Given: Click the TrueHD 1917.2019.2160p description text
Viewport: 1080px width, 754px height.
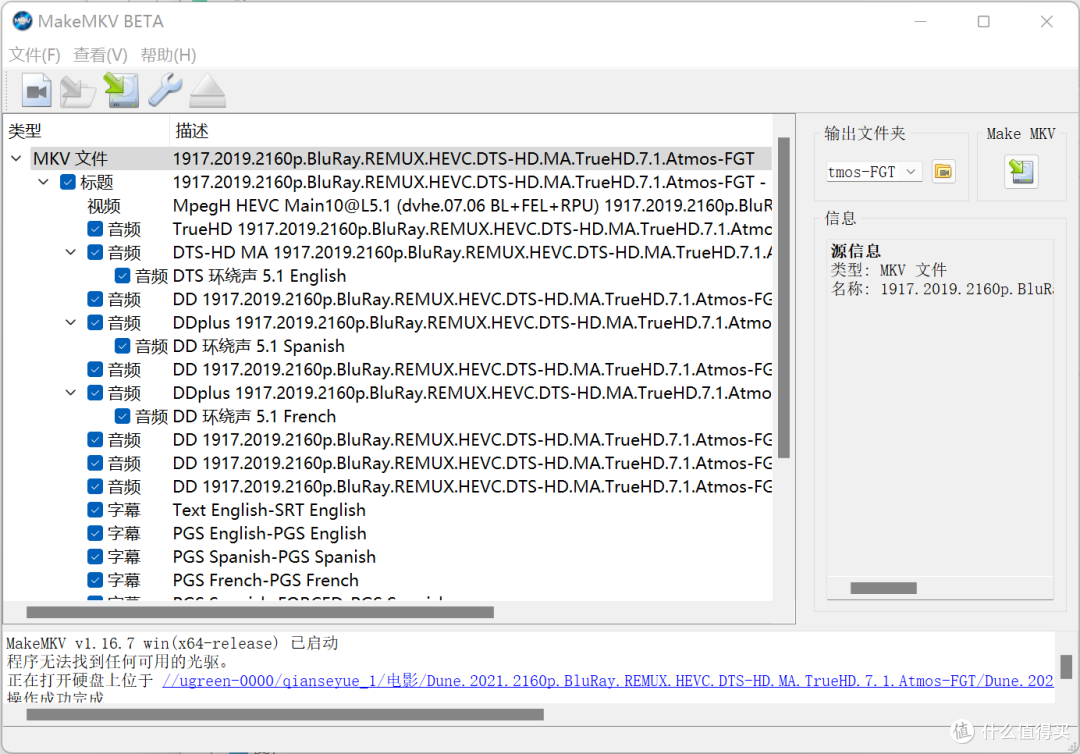Looking at the screenshot, I should point(472,229).
